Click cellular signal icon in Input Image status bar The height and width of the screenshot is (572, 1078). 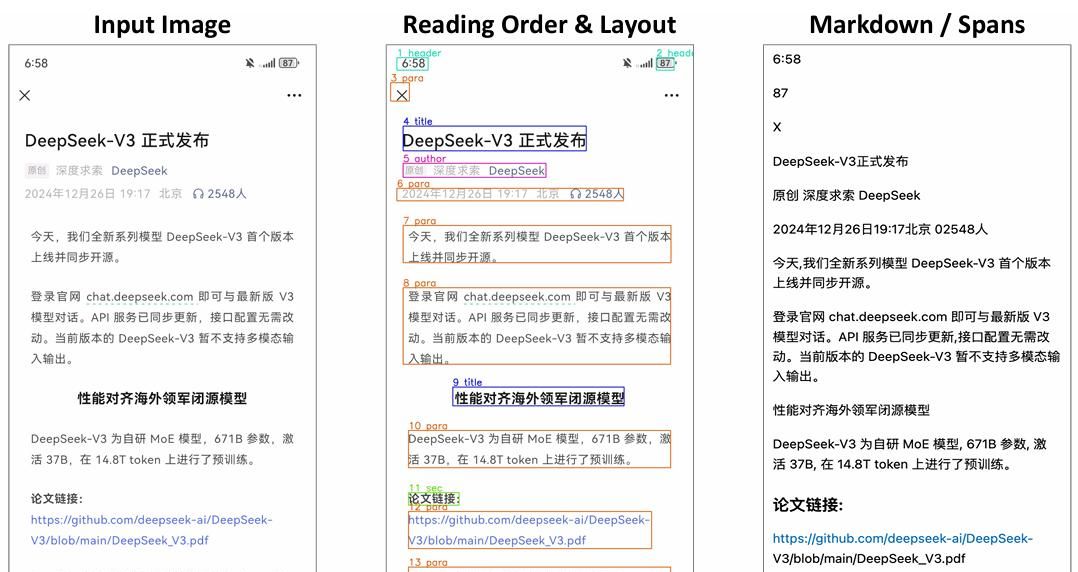(x=267, y=63)
